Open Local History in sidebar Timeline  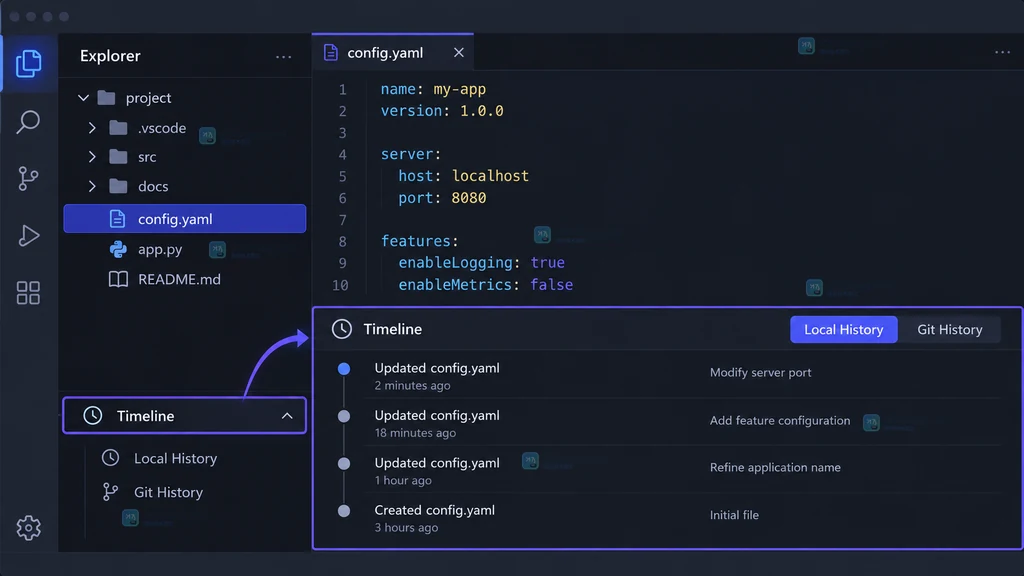(175, 458)
